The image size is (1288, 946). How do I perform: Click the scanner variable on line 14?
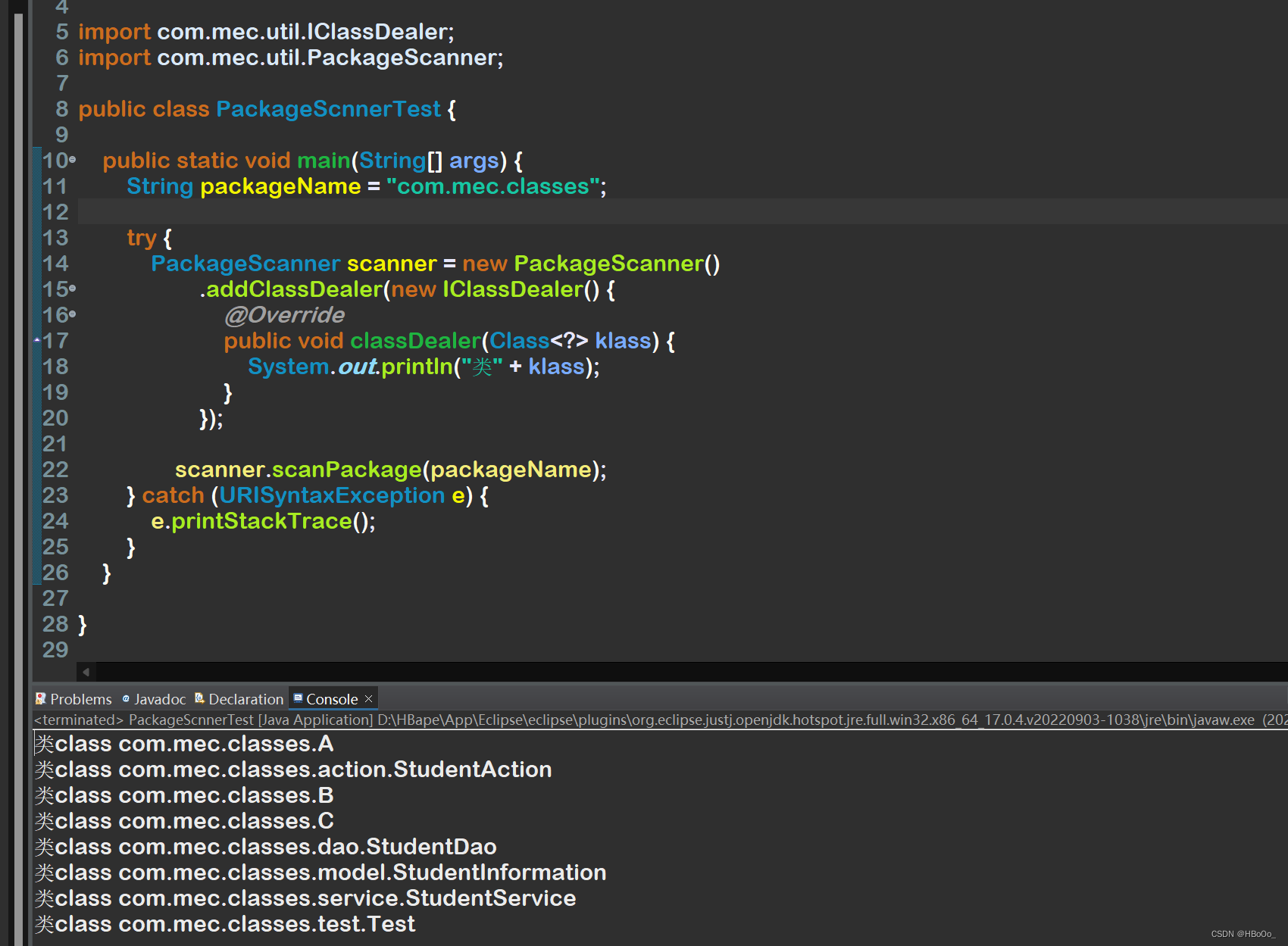pyautogui.click(x=392, y=264)
